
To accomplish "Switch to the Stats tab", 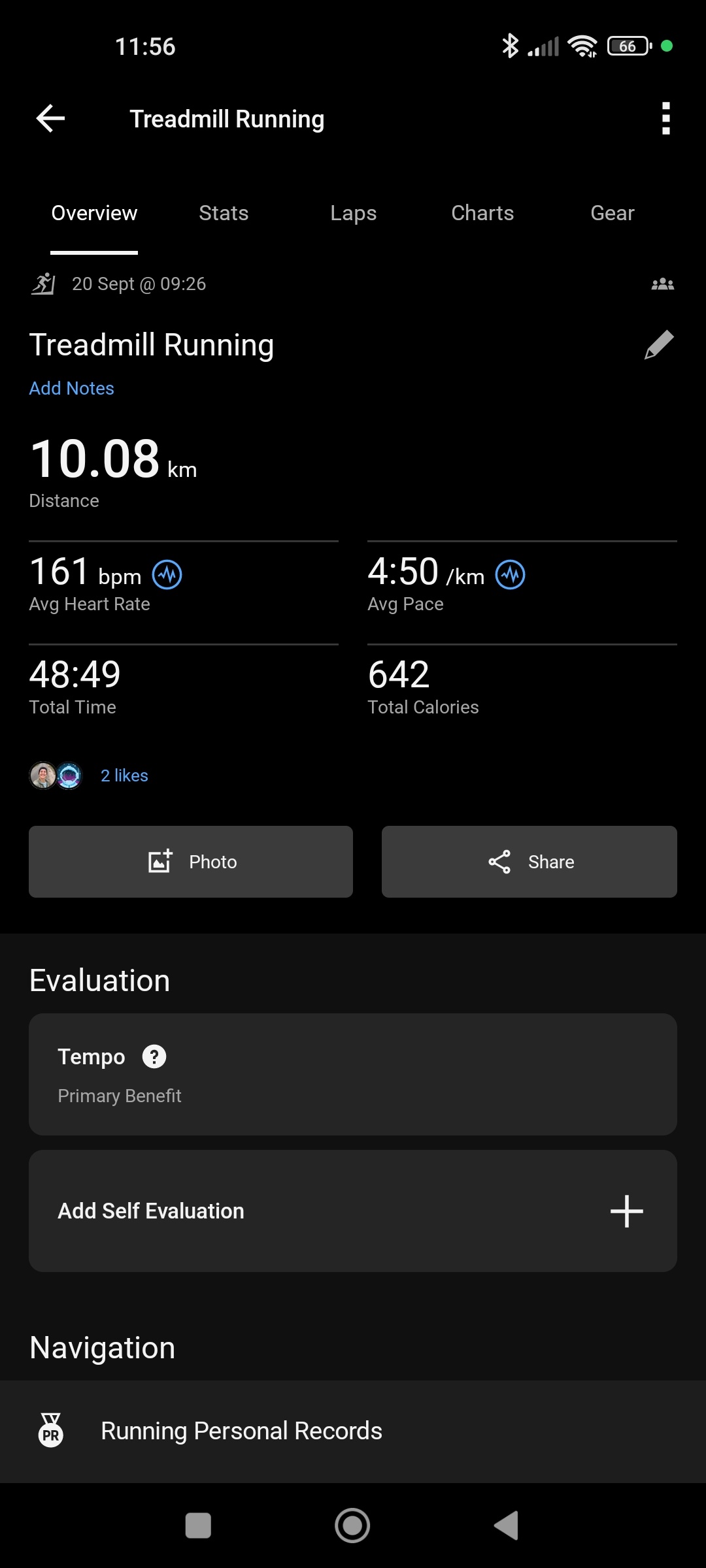I will tap(224, 213).
